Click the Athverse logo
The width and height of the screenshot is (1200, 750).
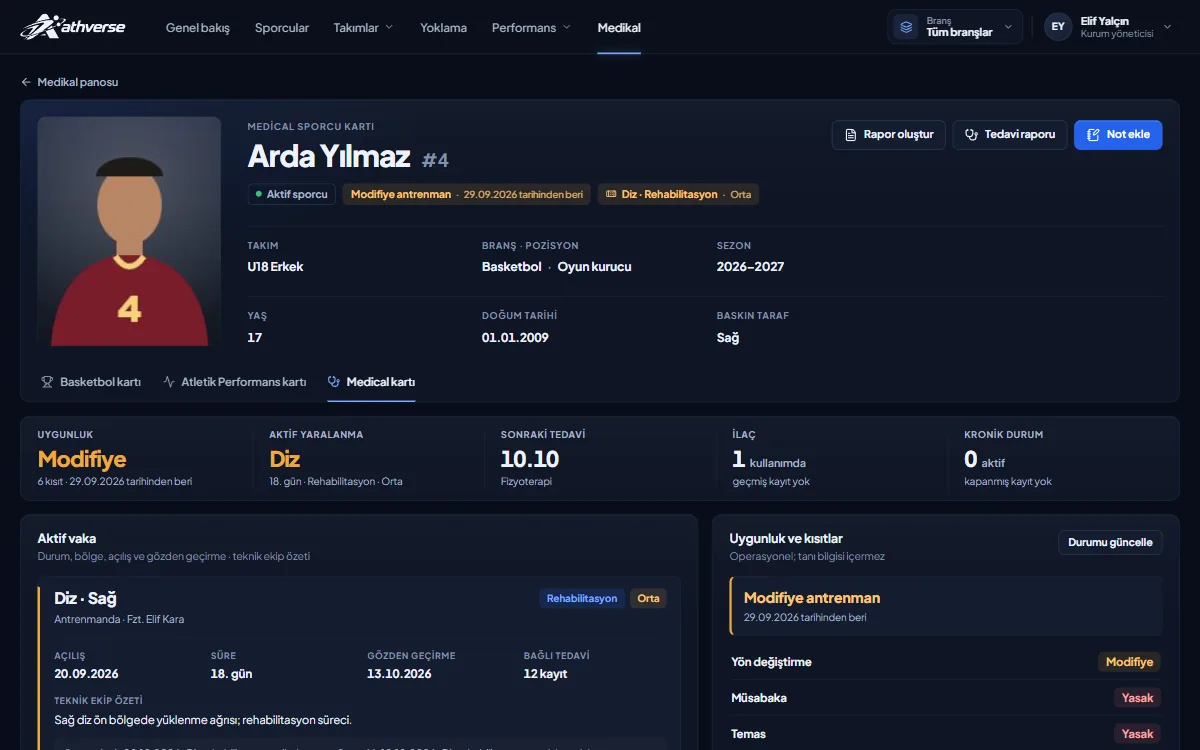[x=73, y=27]
